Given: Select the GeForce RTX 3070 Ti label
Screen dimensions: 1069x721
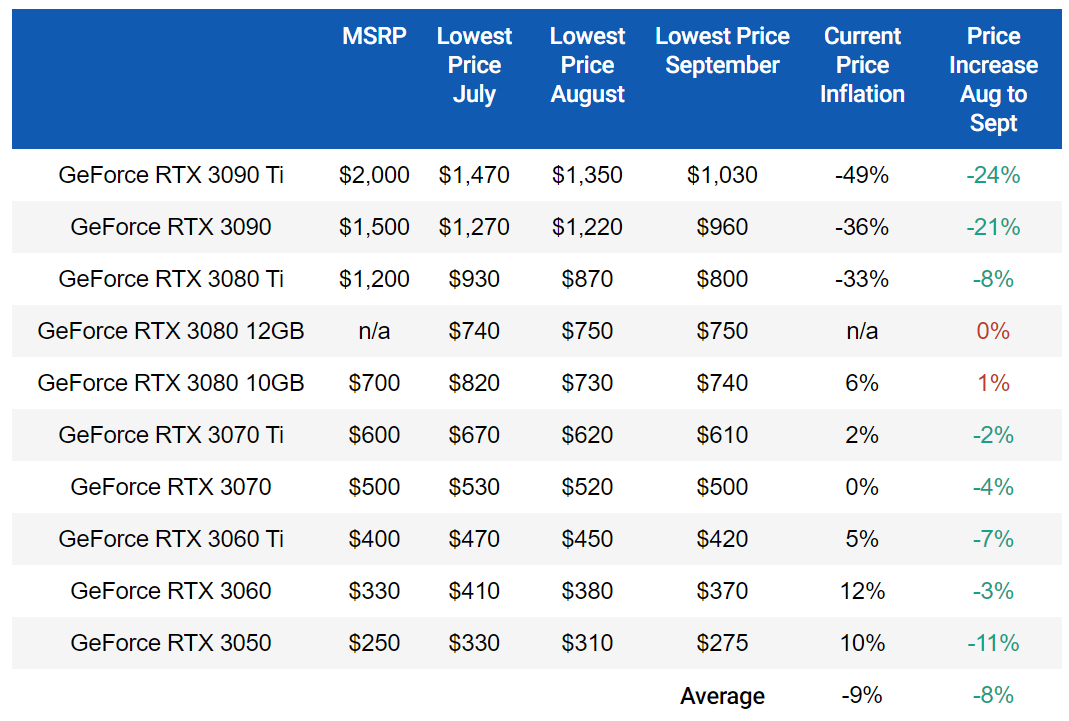Looking at the screenshot, I should click(x=171, y=436).
